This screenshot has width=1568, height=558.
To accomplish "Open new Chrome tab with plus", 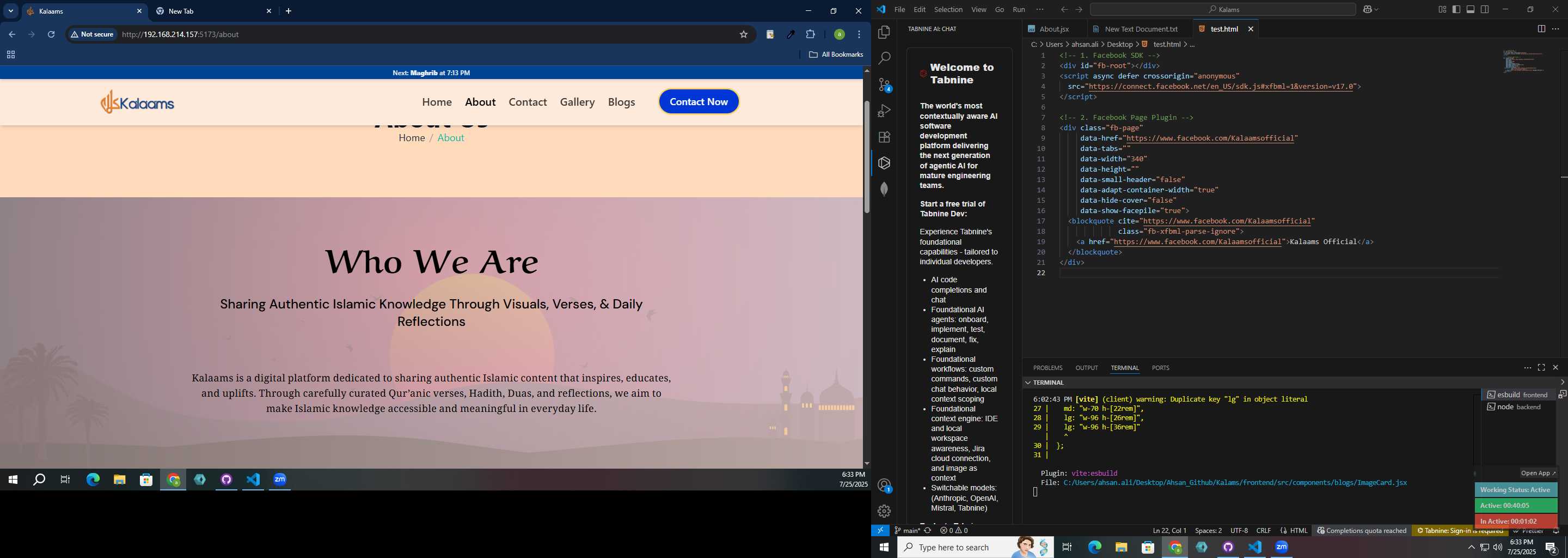I will pos(289,11).
